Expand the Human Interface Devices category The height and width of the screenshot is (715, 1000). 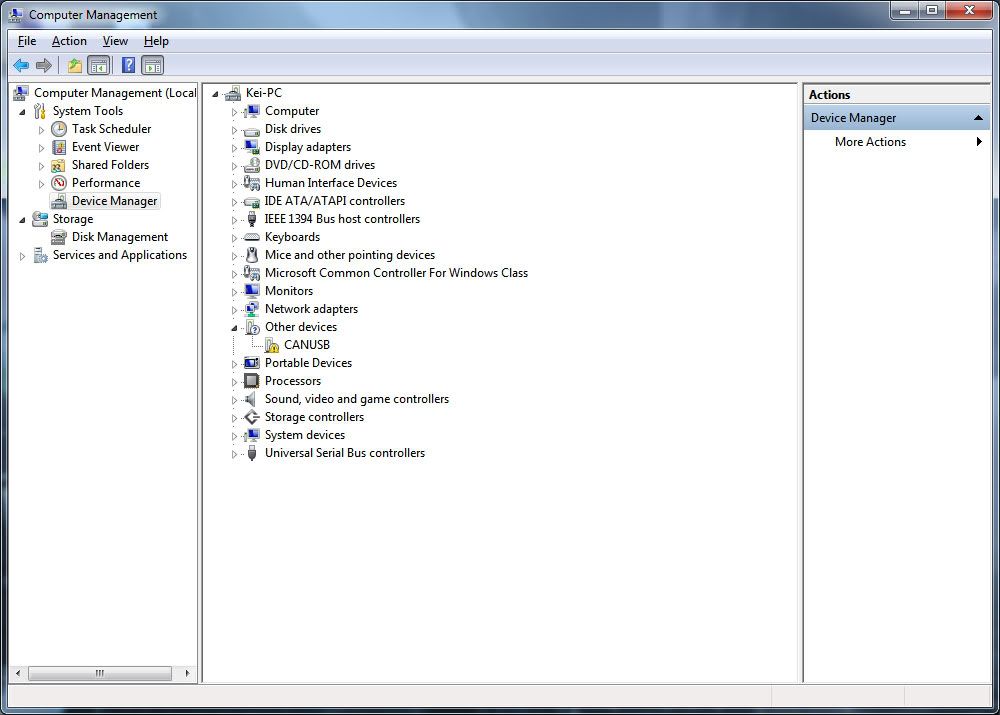[234, 184]
